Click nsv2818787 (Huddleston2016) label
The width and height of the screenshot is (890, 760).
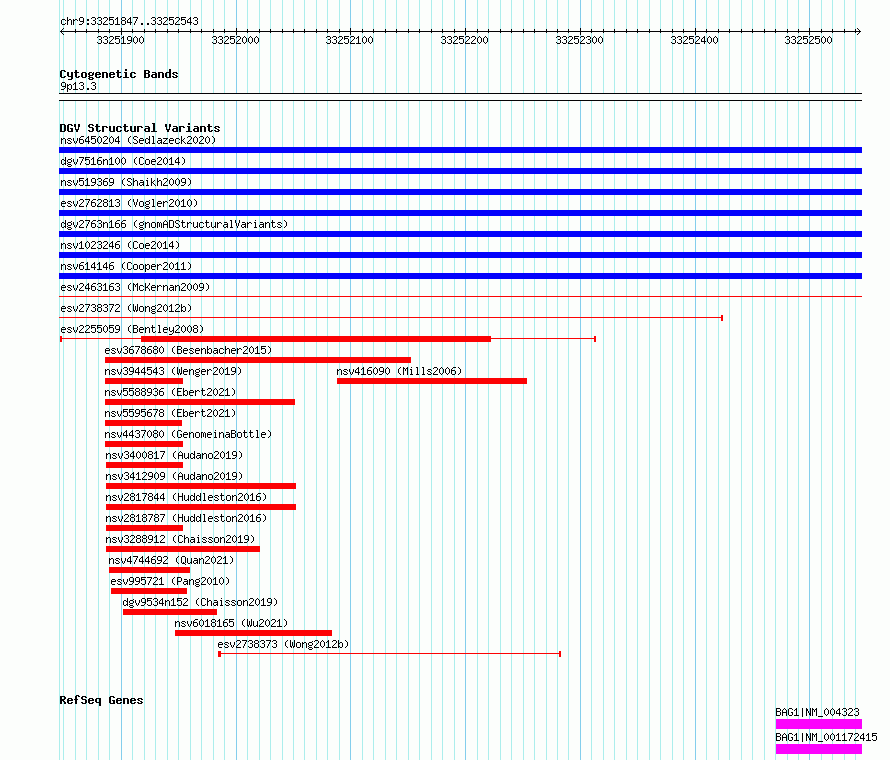click(186, 518)
